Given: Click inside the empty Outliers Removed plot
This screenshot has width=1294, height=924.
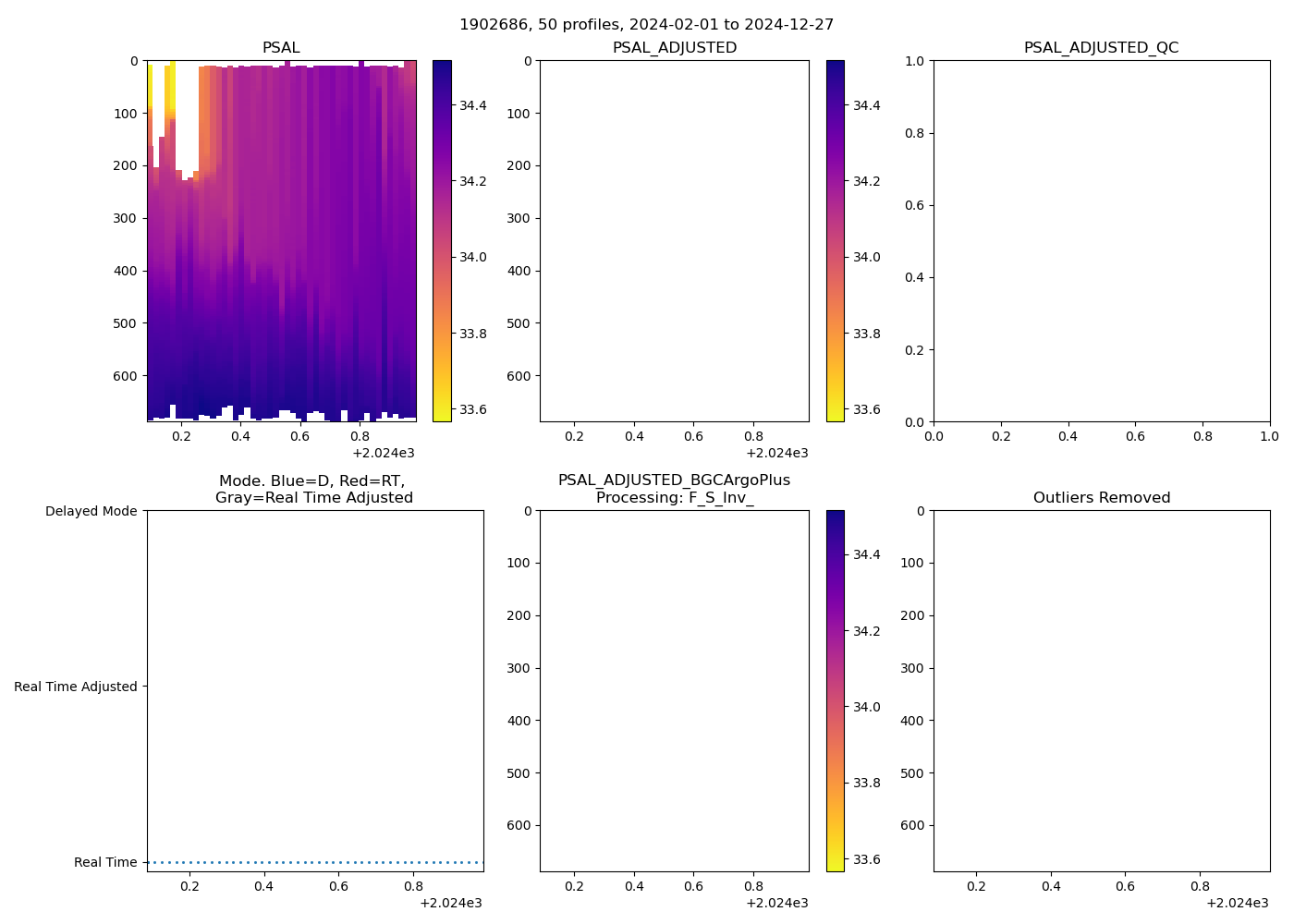Looking at the screenshot, I should 1101,690.
